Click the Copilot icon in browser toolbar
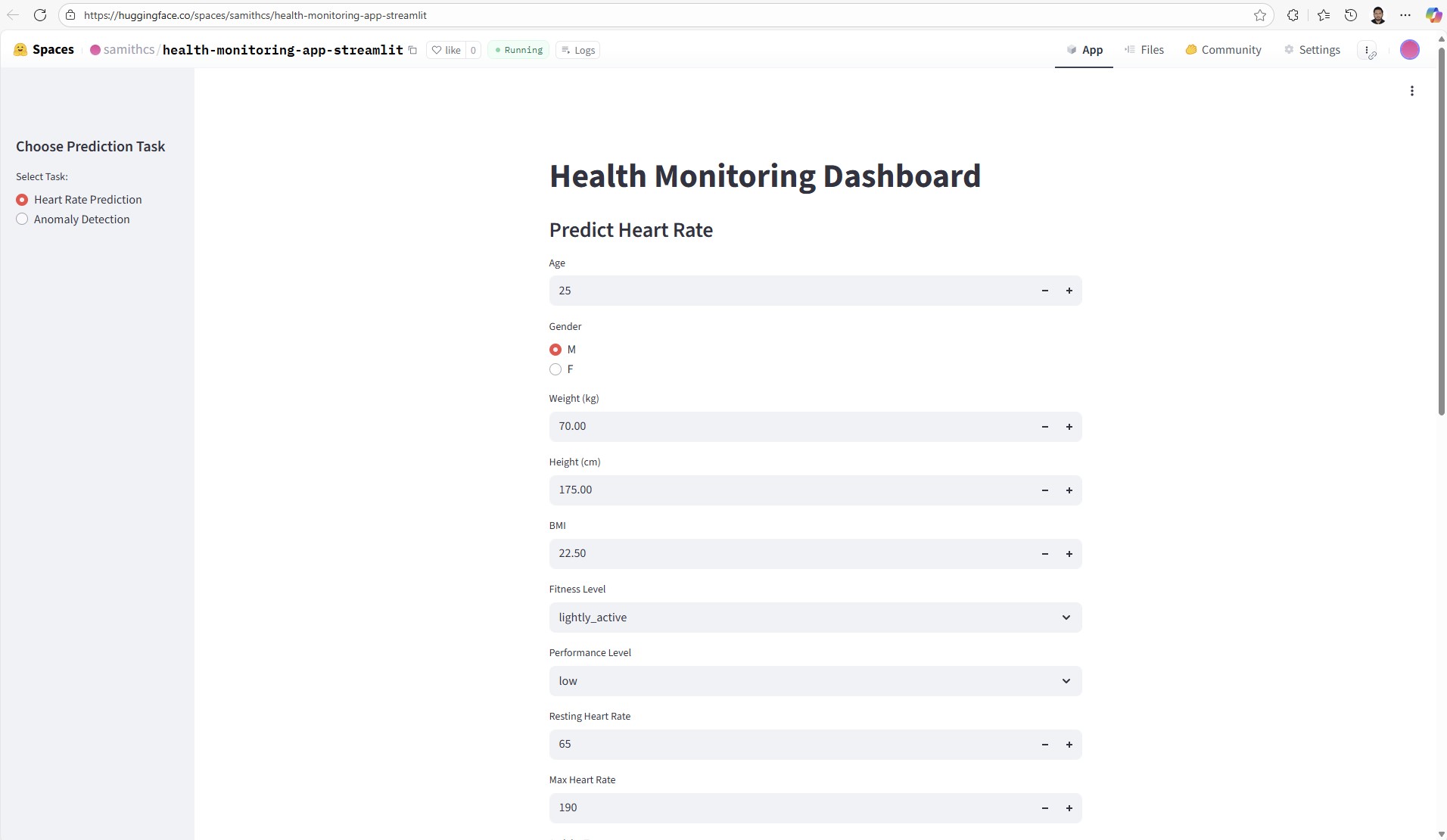The image size is (1447, 840). [1433, 15]
